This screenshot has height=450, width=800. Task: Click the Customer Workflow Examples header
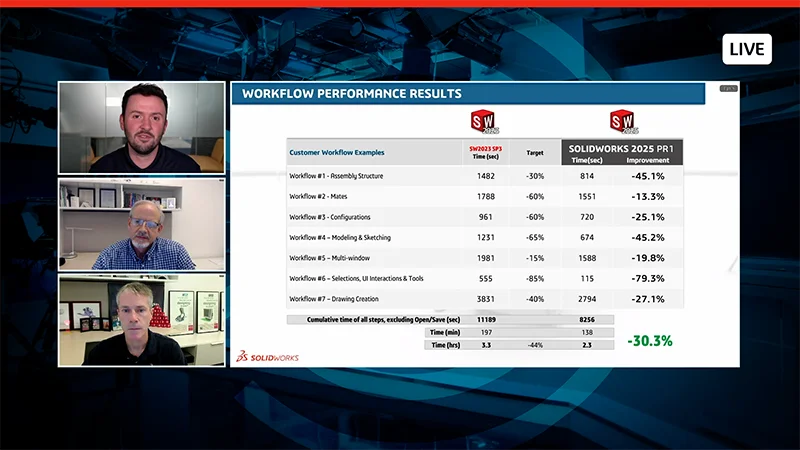coord(336,153)
